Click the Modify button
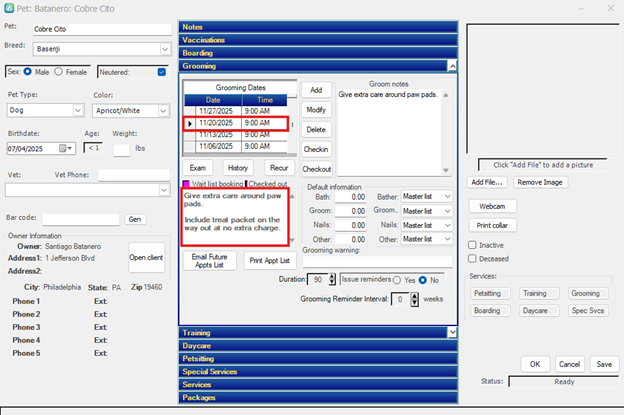 316,110
